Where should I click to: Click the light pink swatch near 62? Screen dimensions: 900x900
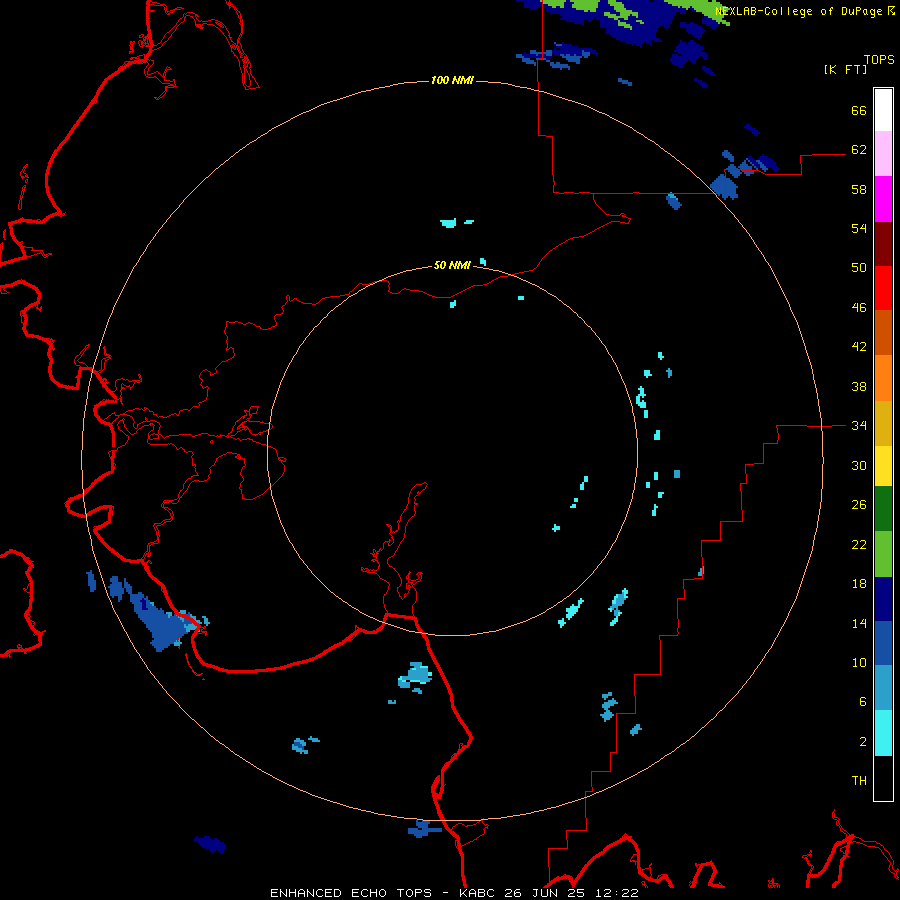click(883, 153)
